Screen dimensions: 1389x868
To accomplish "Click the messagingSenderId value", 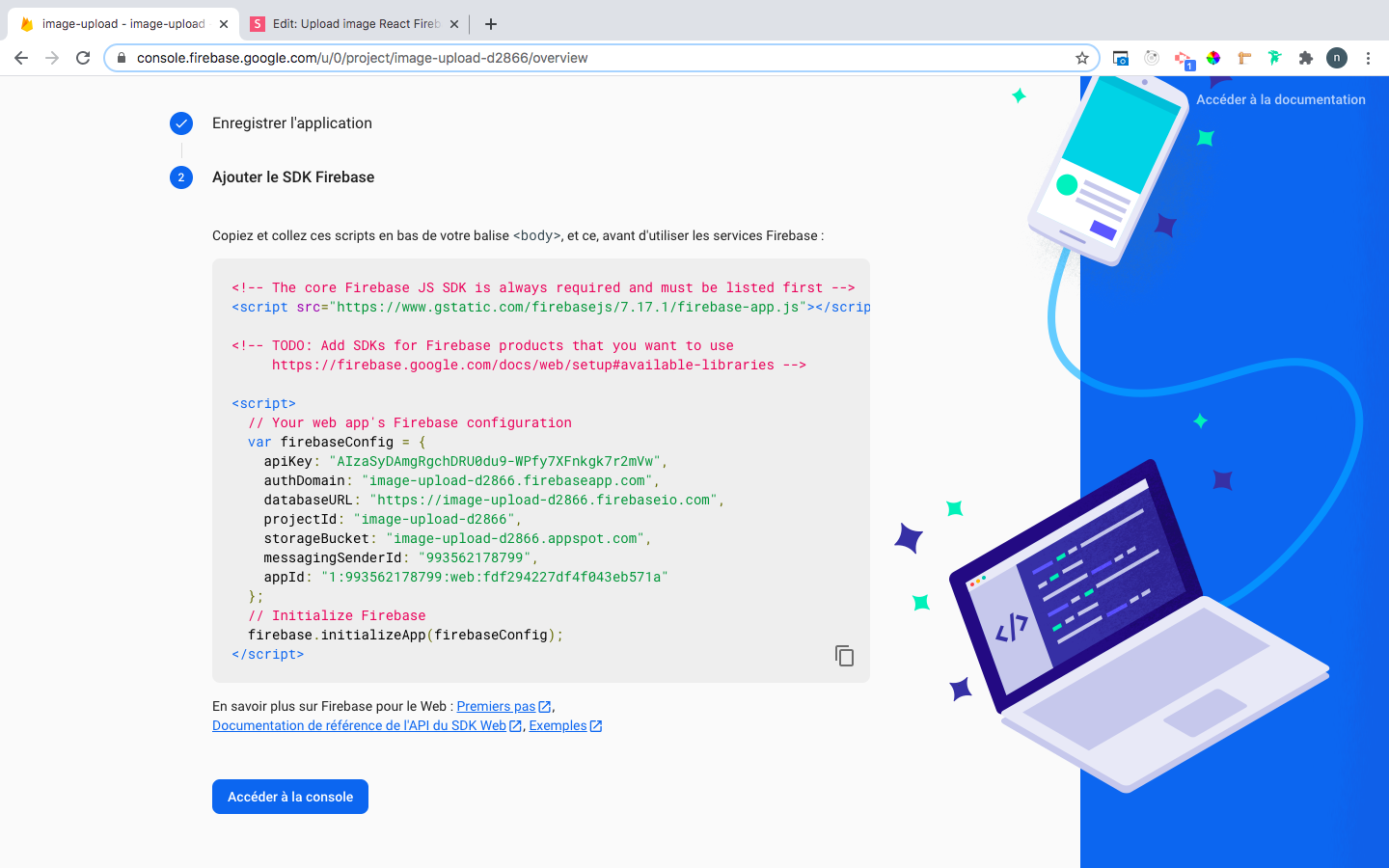I will pos(476,557).
